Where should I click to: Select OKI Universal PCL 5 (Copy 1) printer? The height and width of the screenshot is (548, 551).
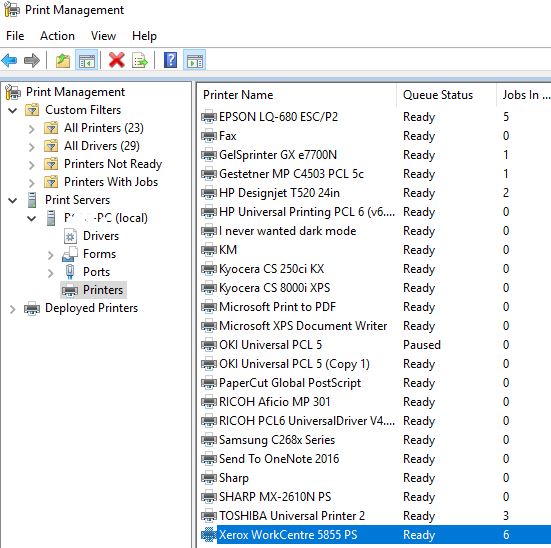click(294, 364)
